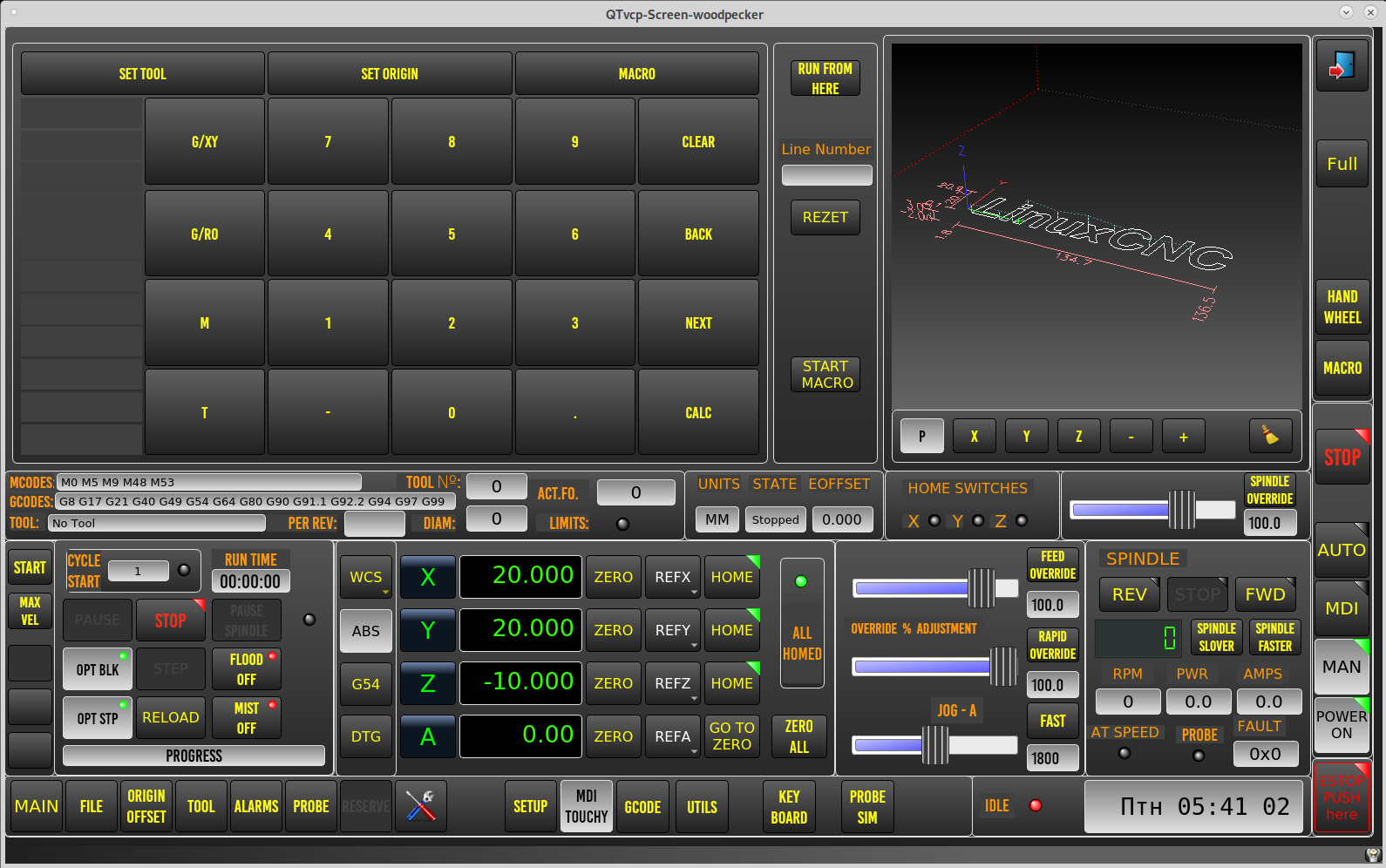Toggle OPT STP optional stop
Image resolution: width=1386 pixels, height=868 pixels.
click(x=98, y=718)
